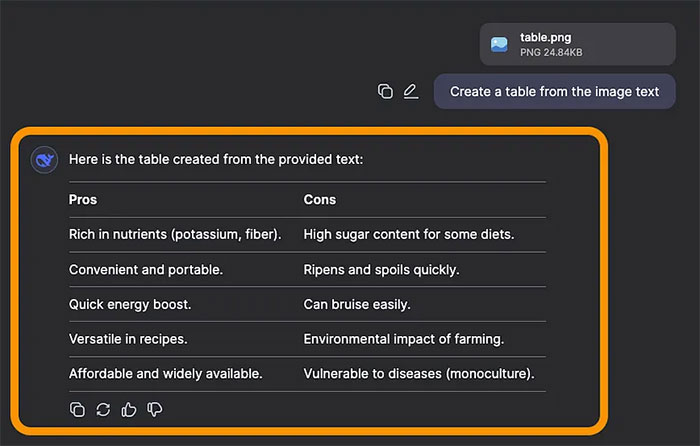Viewport: 700px width, 446px height.
Task: Click the DeepSeek assistant avatar icon
Action: click(x=44, y=159)
